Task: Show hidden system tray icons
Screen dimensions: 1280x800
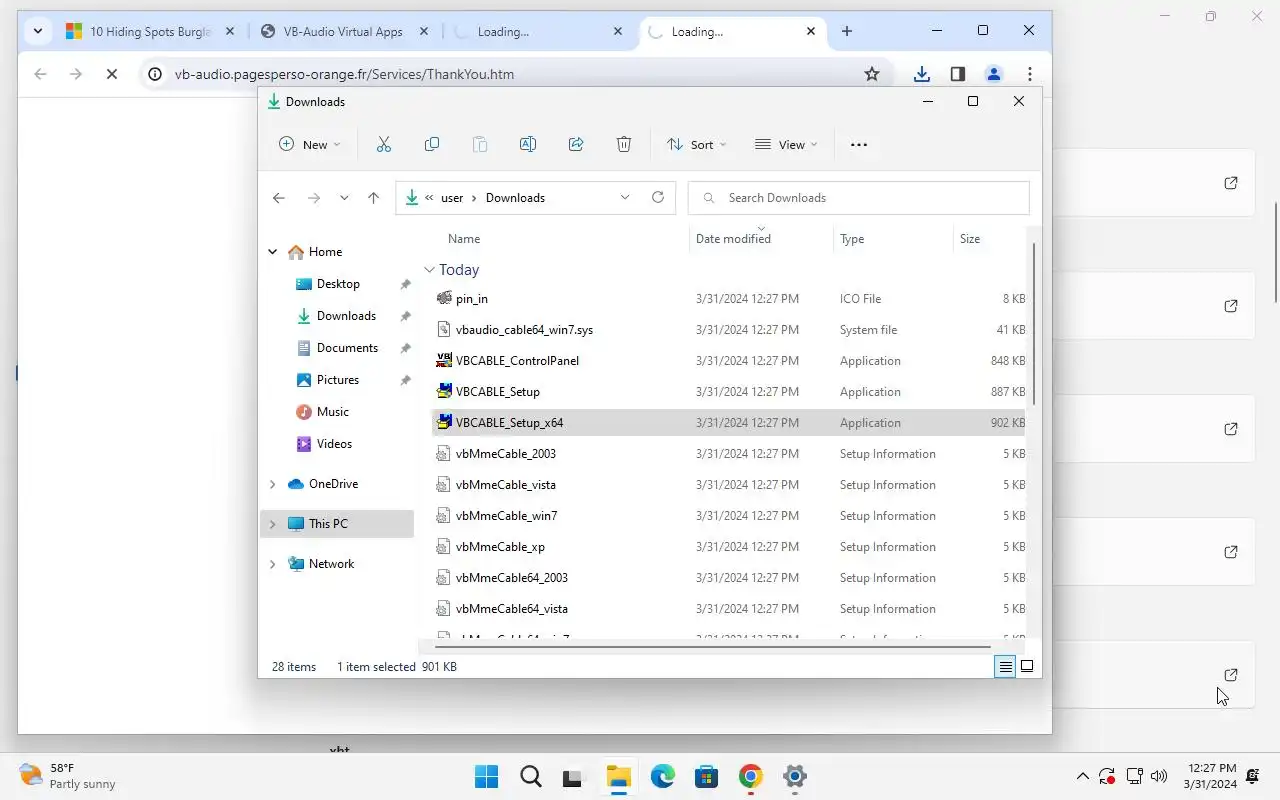Action: click(x=1082, y=776)
